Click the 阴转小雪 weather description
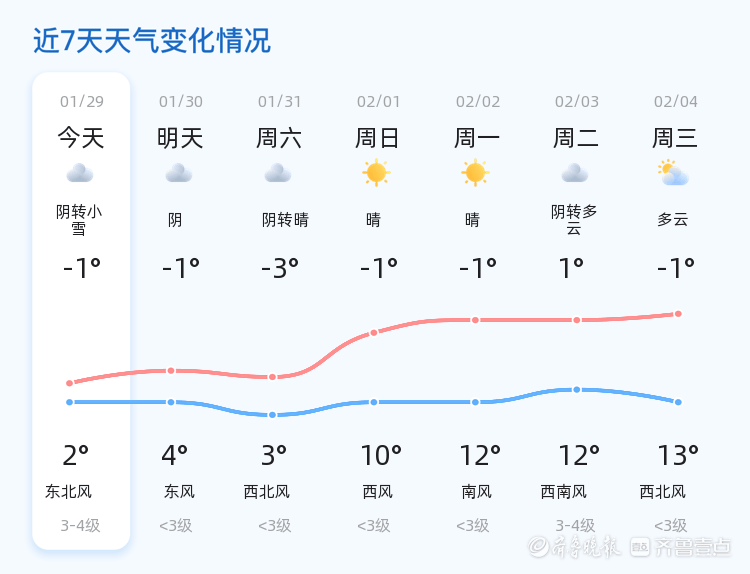Screen dimensions: 750x574 (79, 220)
